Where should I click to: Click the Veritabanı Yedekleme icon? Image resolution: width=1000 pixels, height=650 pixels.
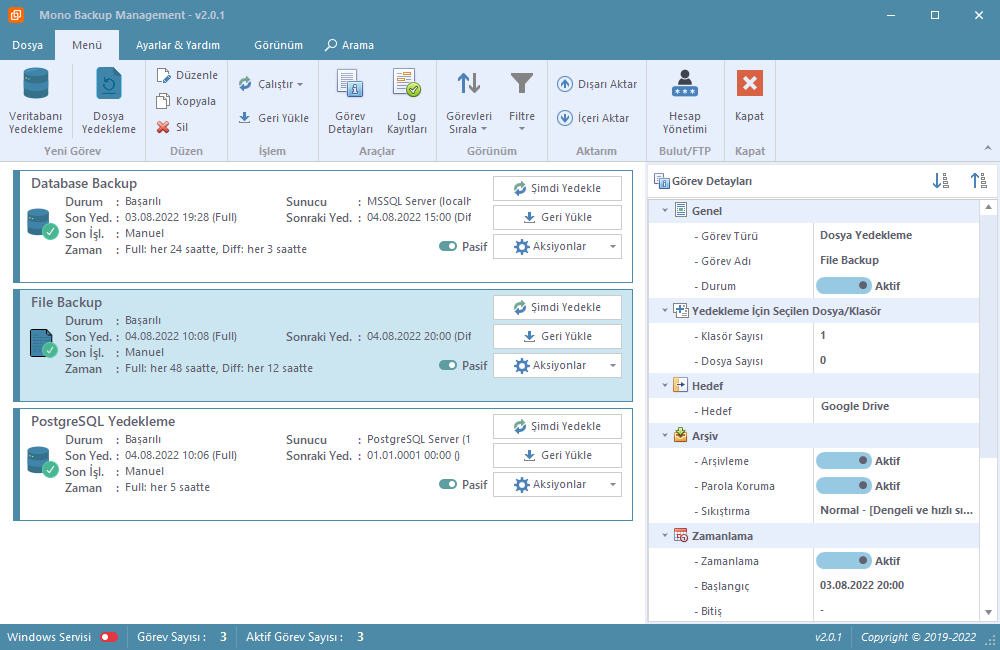click(x=36, y=85)
